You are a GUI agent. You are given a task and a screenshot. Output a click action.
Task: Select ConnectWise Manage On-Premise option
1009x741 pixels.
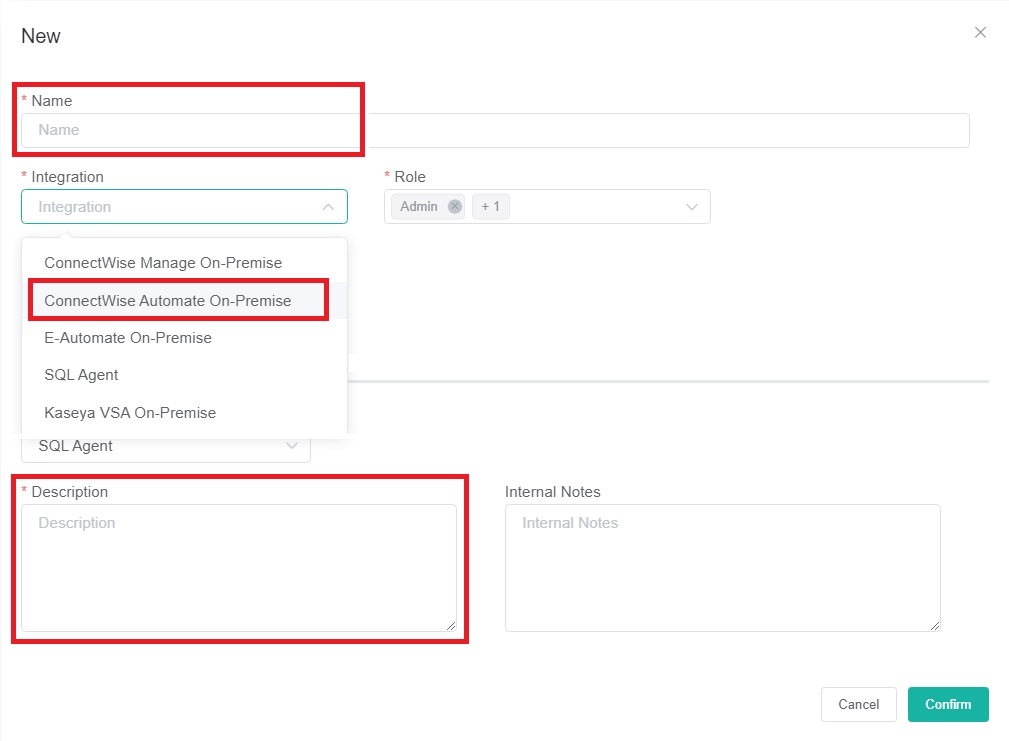163,263
